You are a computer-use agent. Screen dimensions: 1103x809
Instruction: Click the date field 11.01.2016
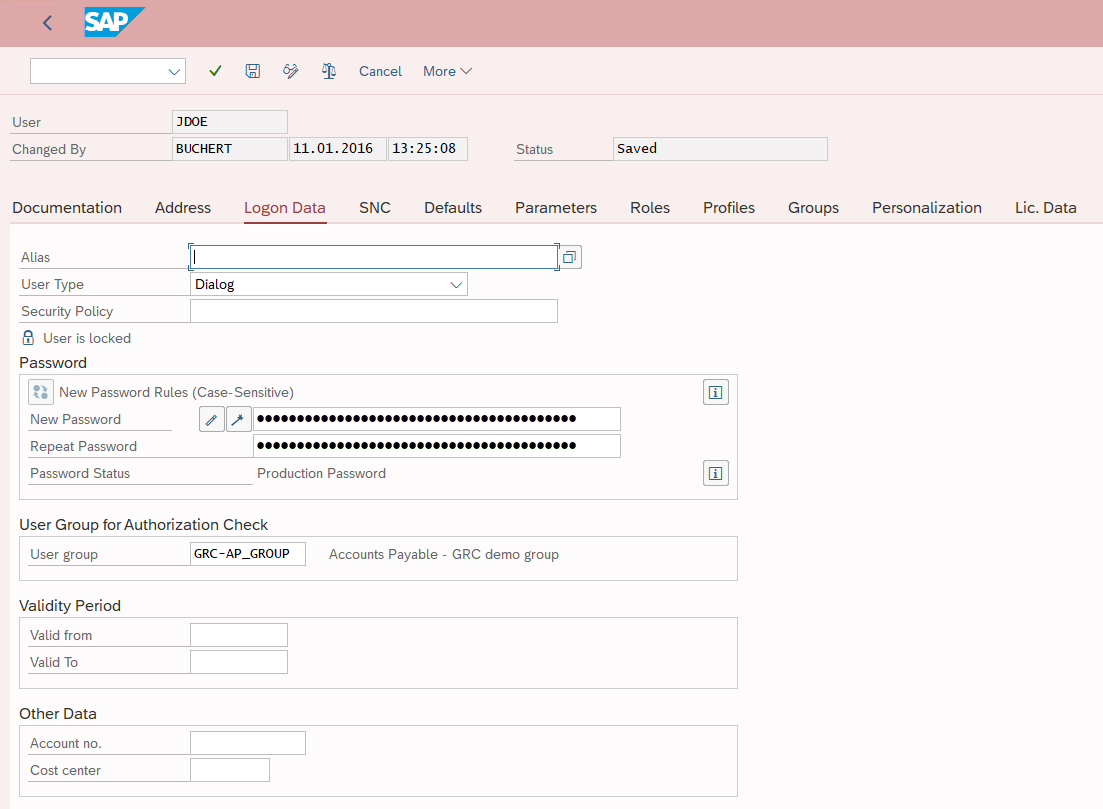[x=338, y=148]
